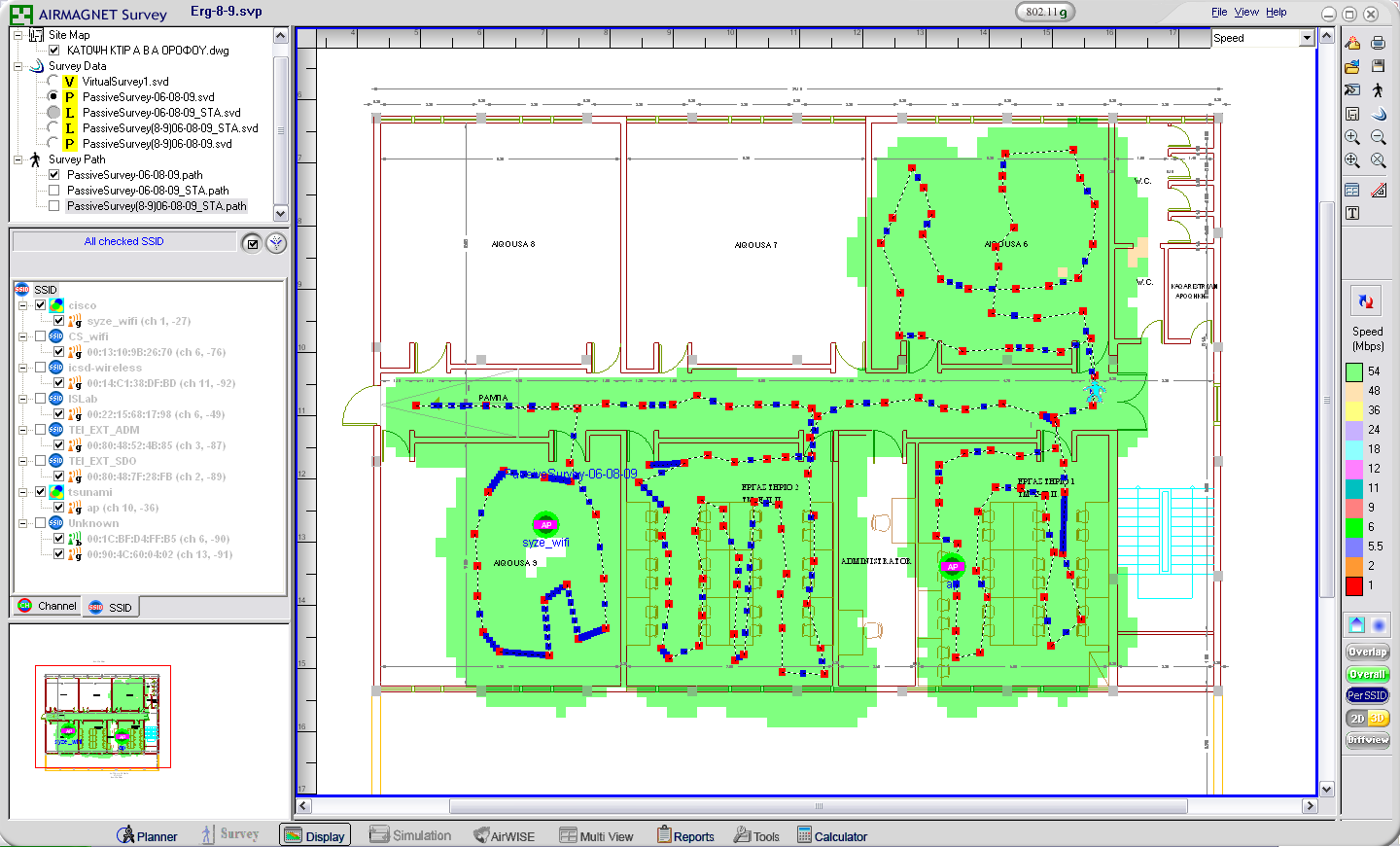Uncheck PassiveSurvey-06-08-09.path checkbox
This screenshot has height=847, width=1400.
[x=54, y=175]
